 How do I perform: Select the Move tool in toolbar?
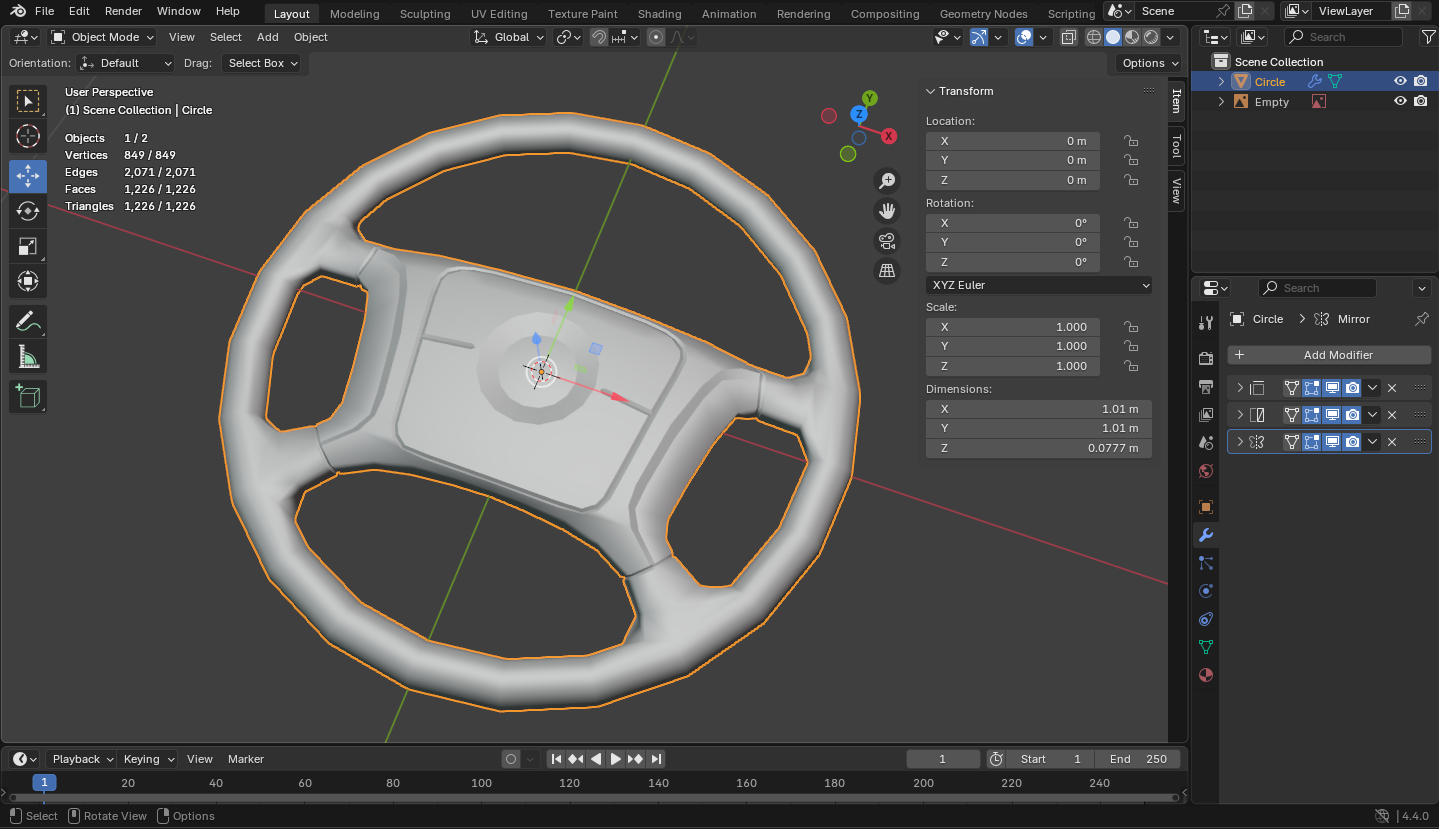coord(28,176)
